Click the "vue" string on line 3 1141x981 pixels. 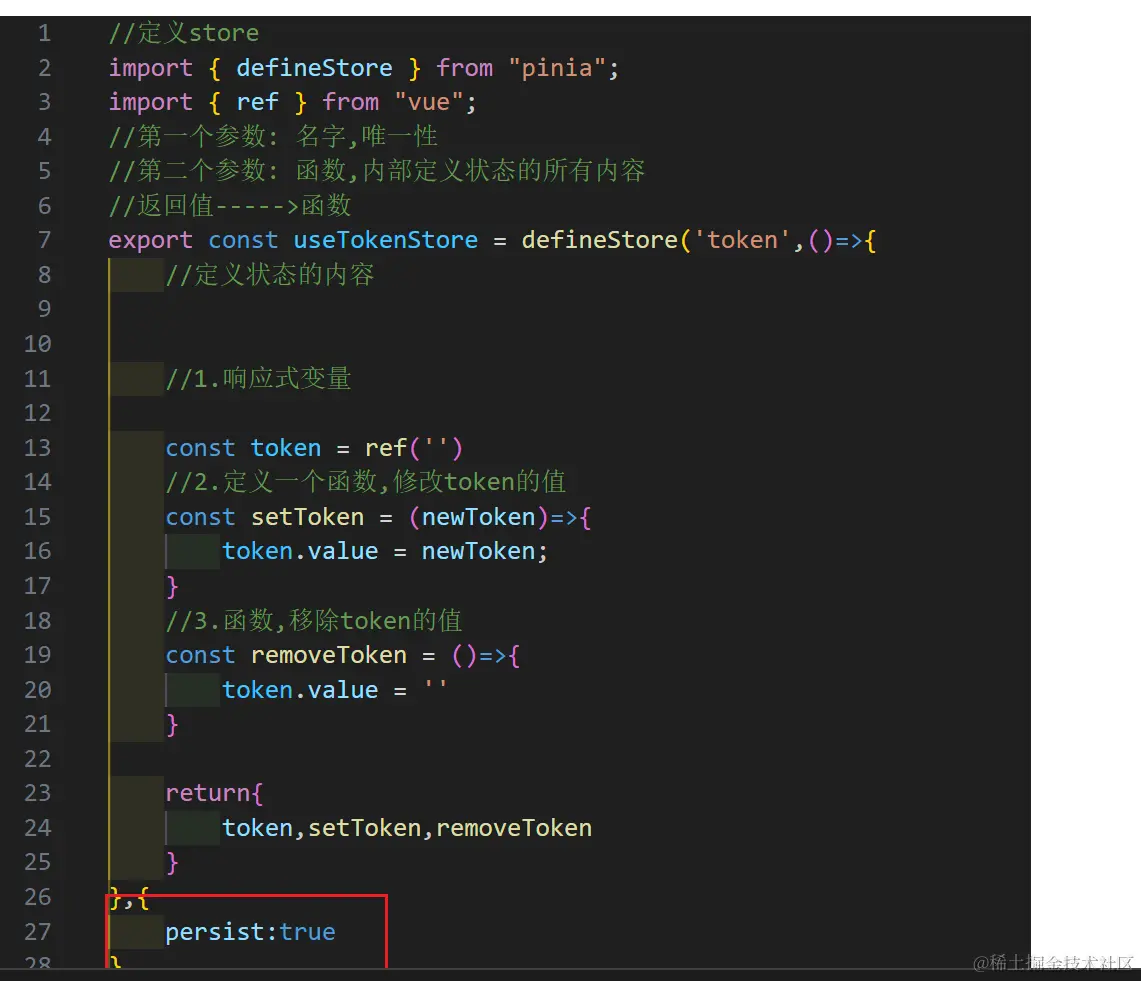click(429, 102)
